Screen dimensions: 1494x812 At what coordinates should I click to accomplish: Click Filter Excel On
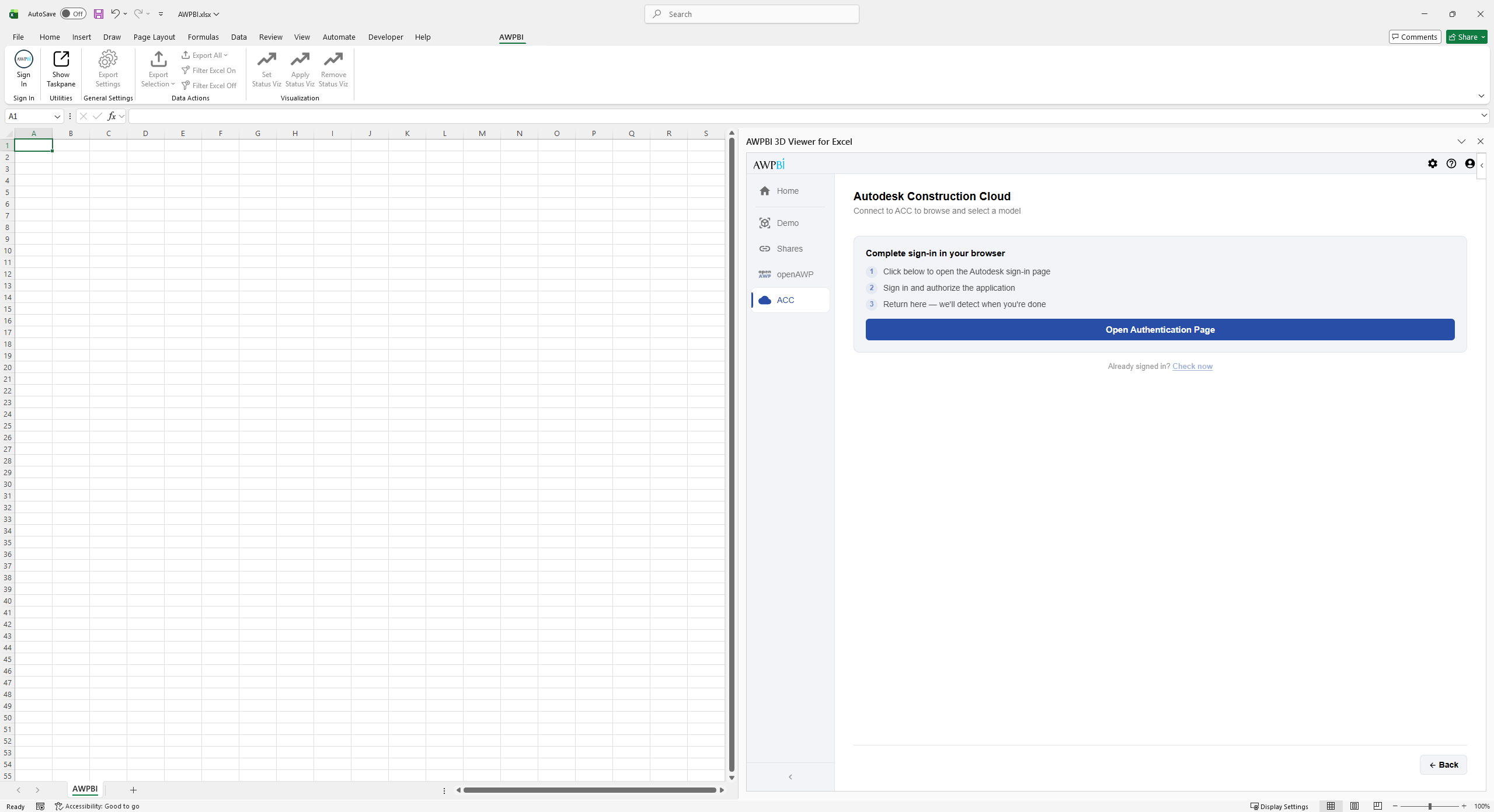tap(208, 71)
